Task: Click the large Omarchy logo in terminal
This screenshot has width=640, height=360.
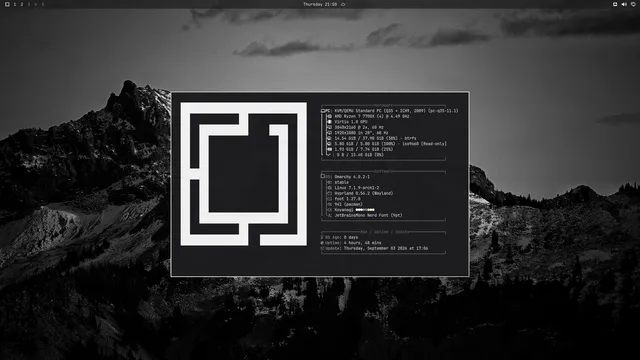Action: click(x=244, y=174)
